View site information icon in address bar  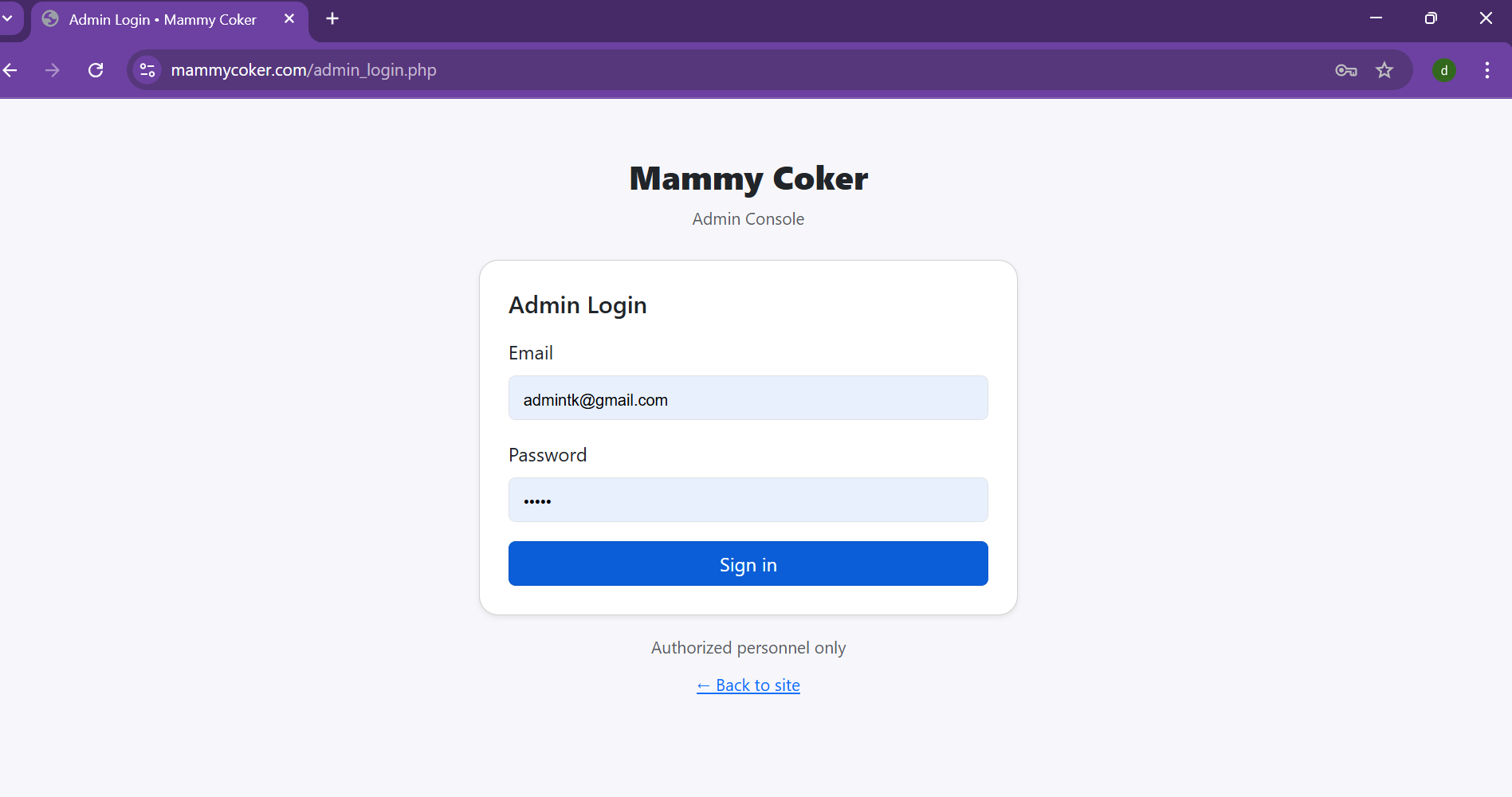[147, 70]
